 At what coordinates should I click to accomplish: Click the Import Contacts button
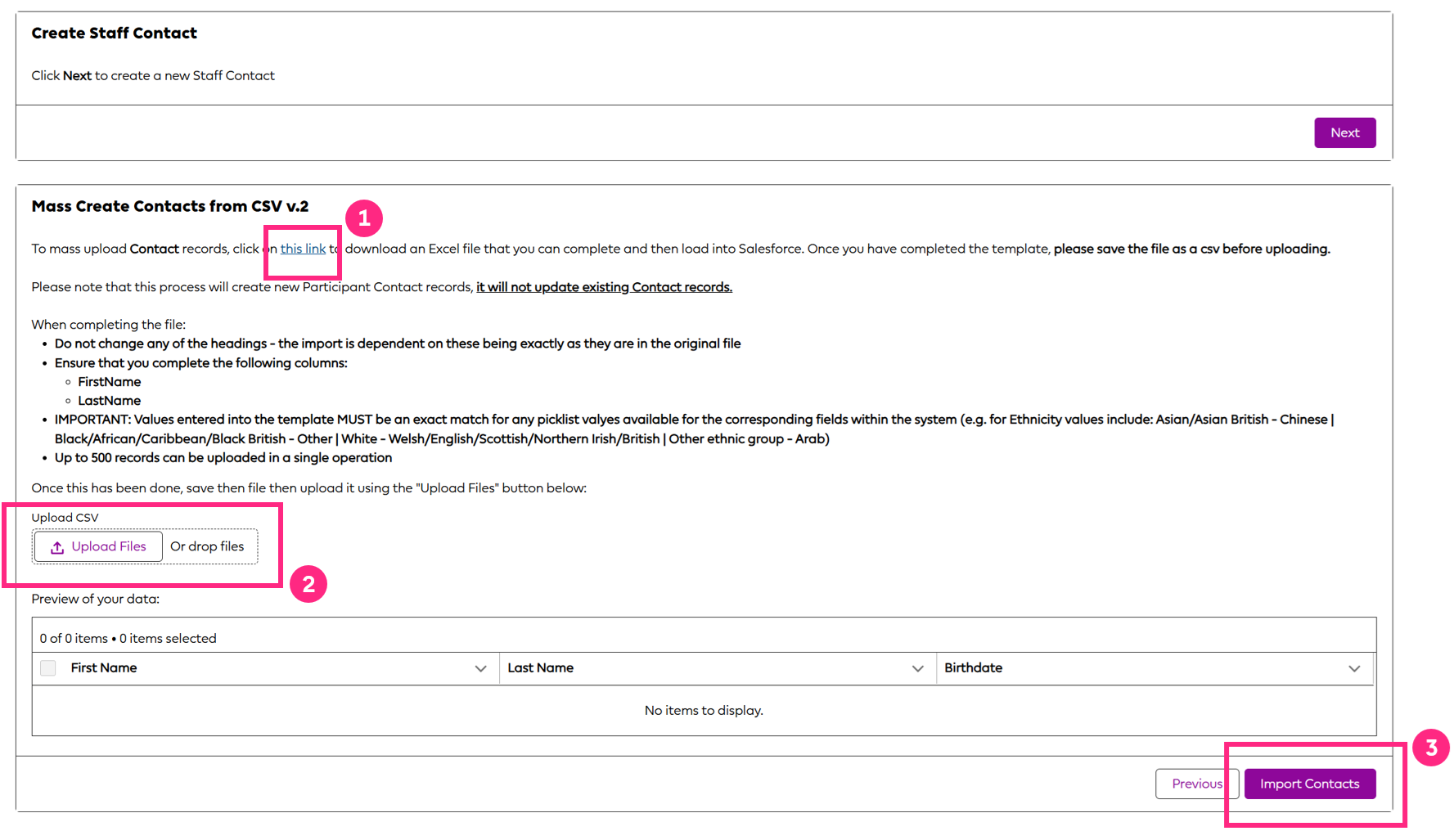tap(1308, 783)
